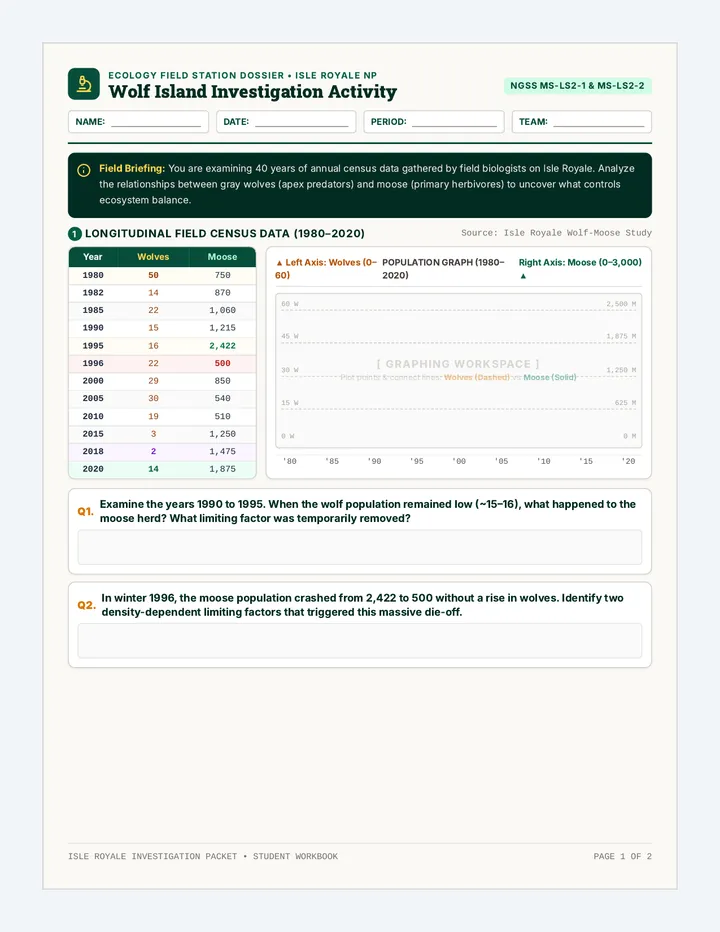
Task: Click the green microscope logo icon
Action: 84,84
